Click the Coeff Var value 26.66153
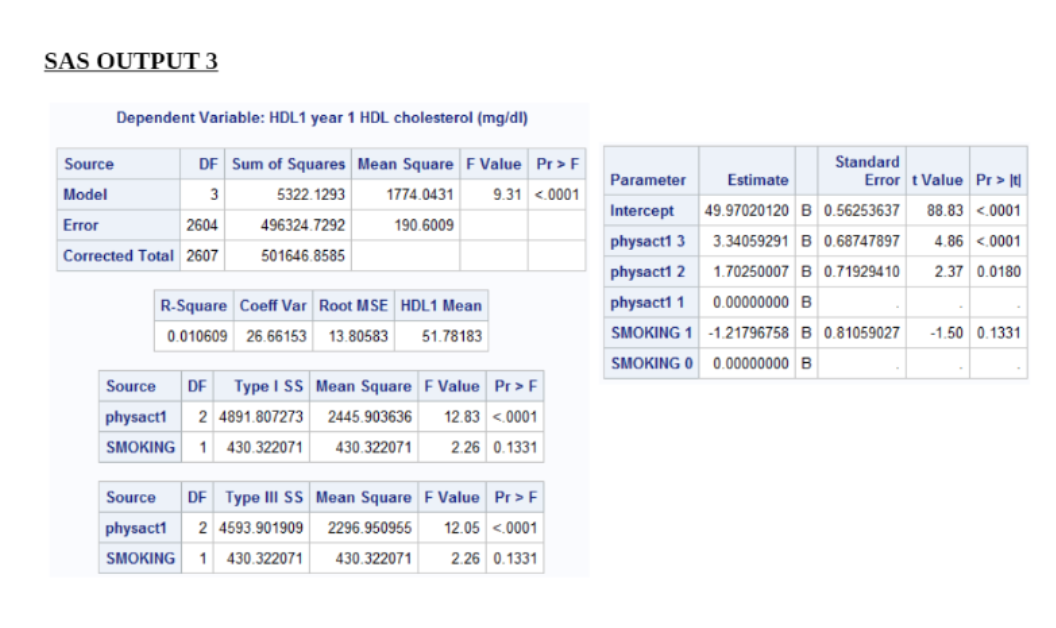This screenshot has width=1056, height=628. point(276,336)
